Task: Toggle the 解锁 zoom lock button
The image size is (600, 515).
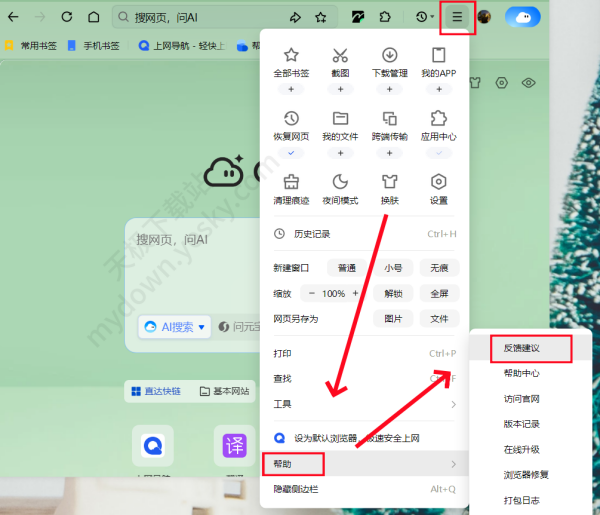Action: [393, 293]
